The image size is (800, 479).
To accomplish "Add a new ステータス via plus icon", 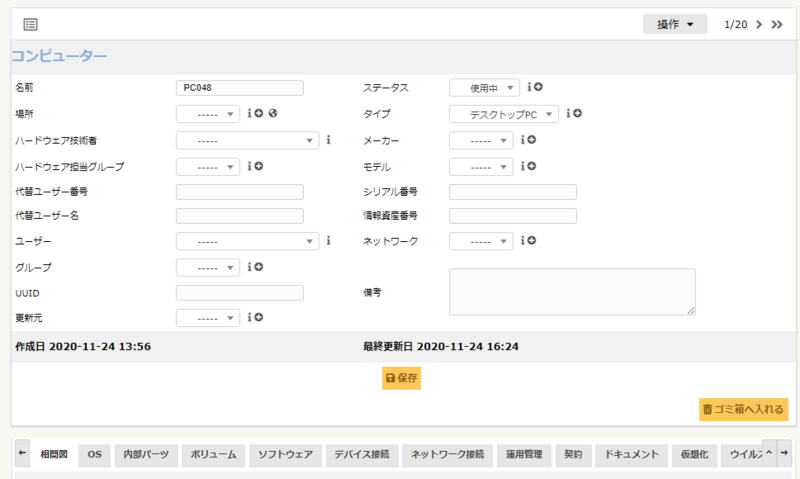I will coord(538,88).
